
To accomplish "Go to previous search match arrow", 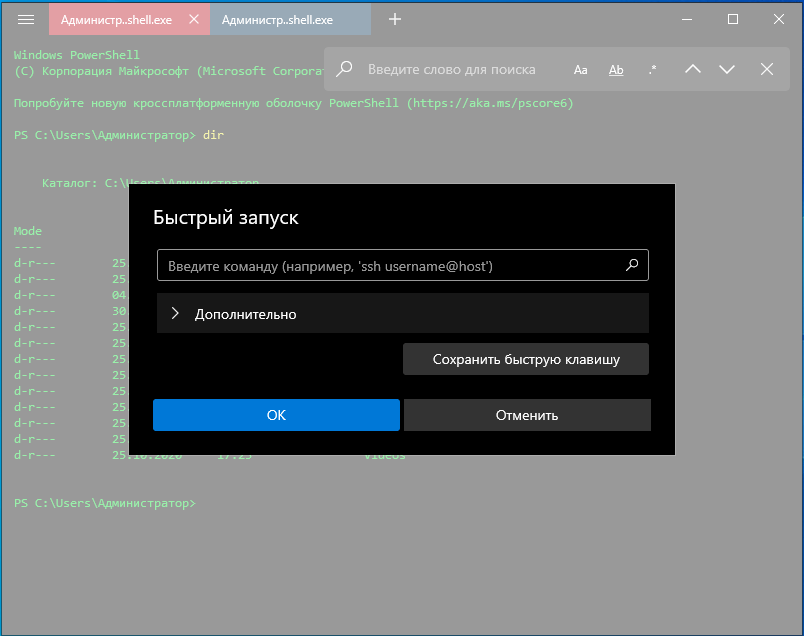I will (x=692, y=69).
